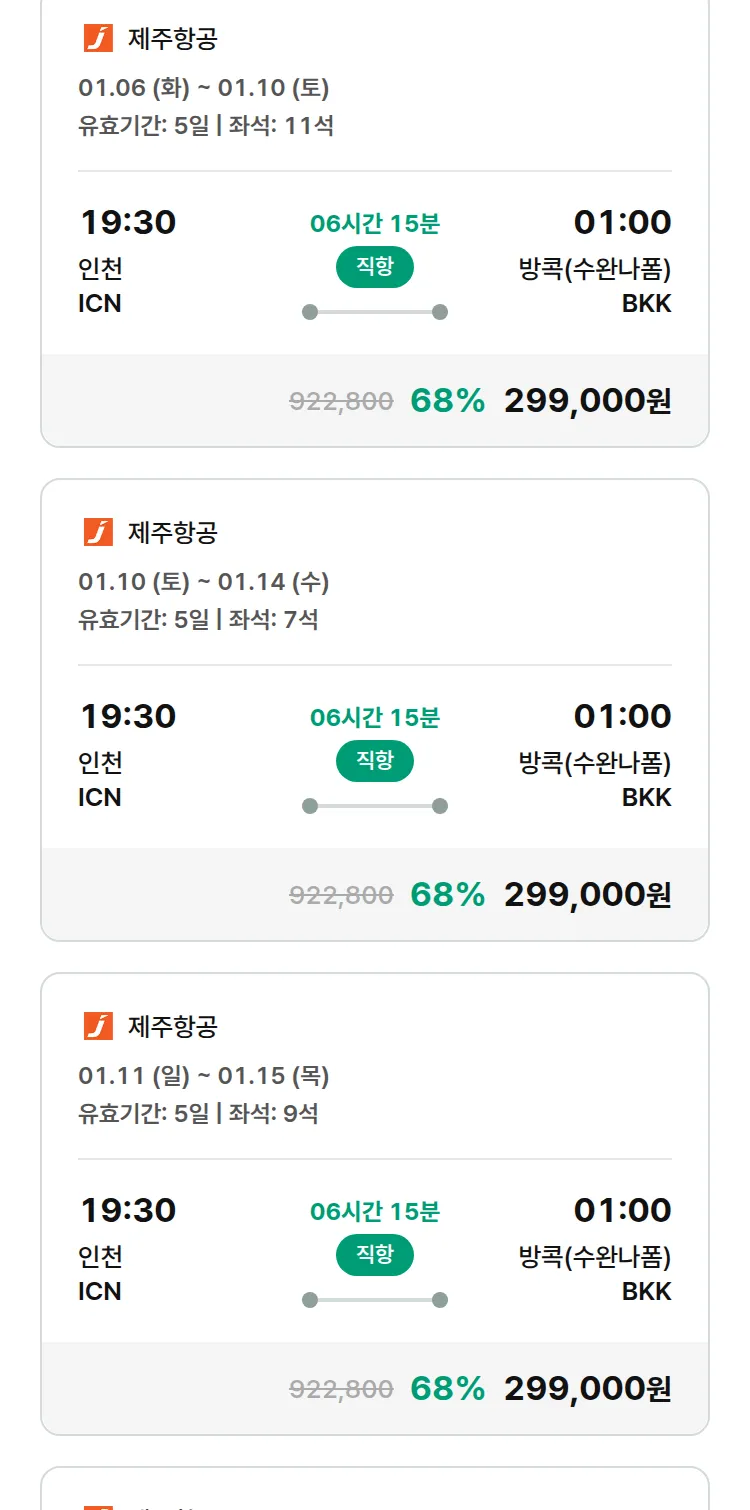Open the partially visible bottom flight card

(x=374, y=1492)
